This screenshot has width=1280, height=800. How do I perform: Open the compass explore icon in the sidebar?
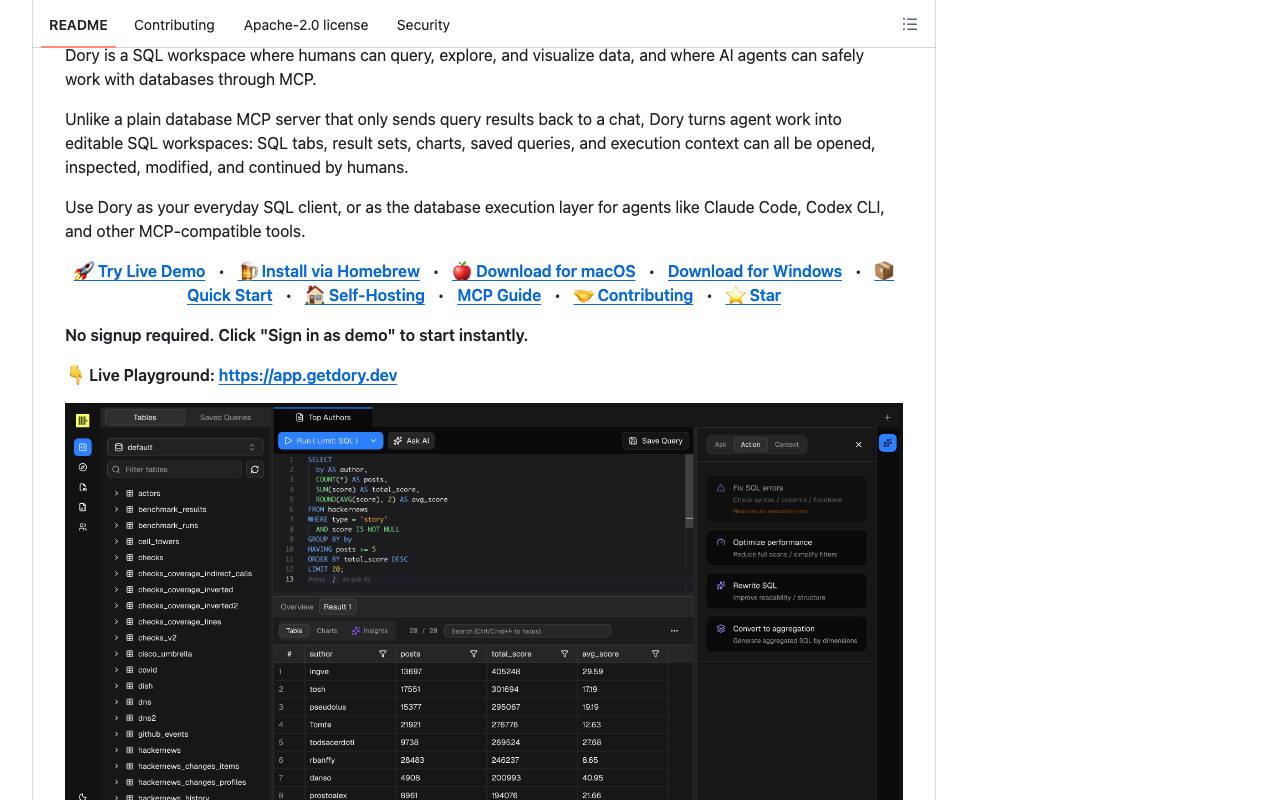[83, 467]
